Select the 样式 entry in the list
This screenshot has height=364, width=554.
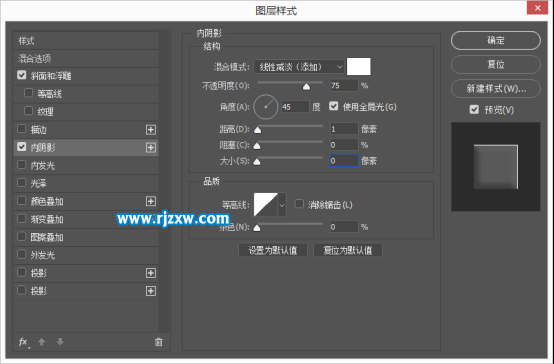click(86, 41)
